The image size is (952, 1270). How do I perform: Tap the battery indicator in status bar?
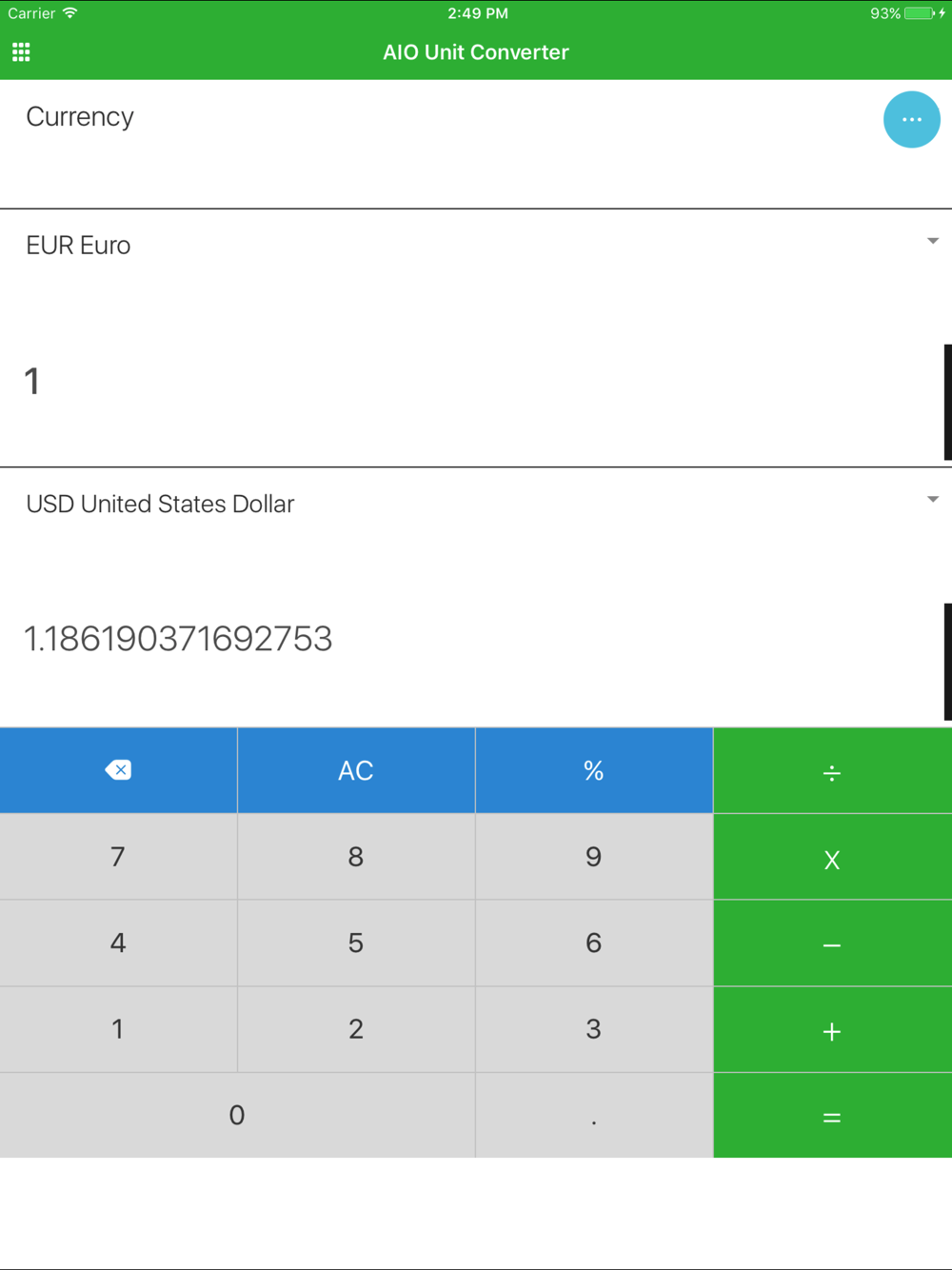(920, 13)
